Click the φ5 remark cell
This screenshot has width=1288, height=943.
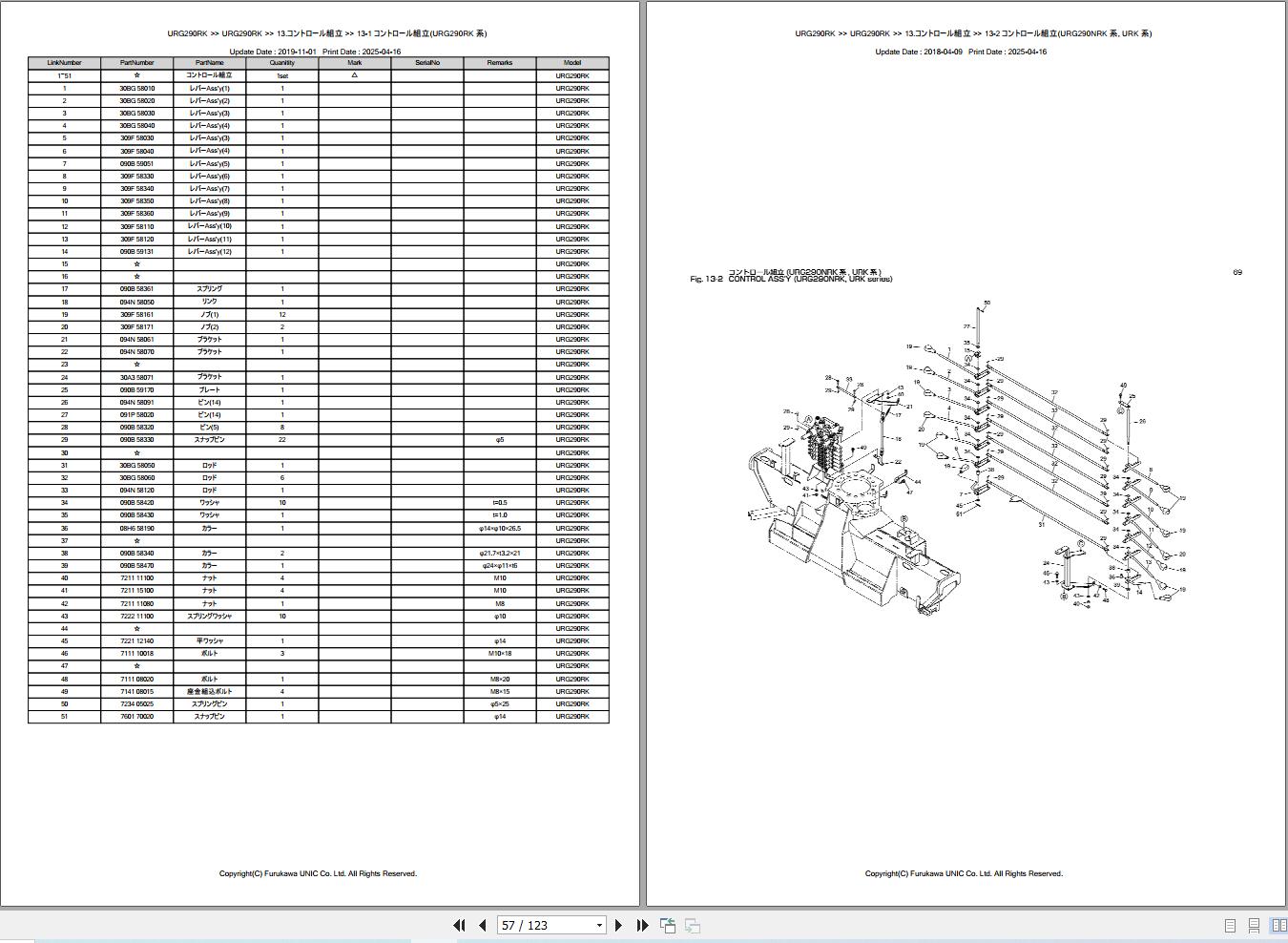coord(500,440)
